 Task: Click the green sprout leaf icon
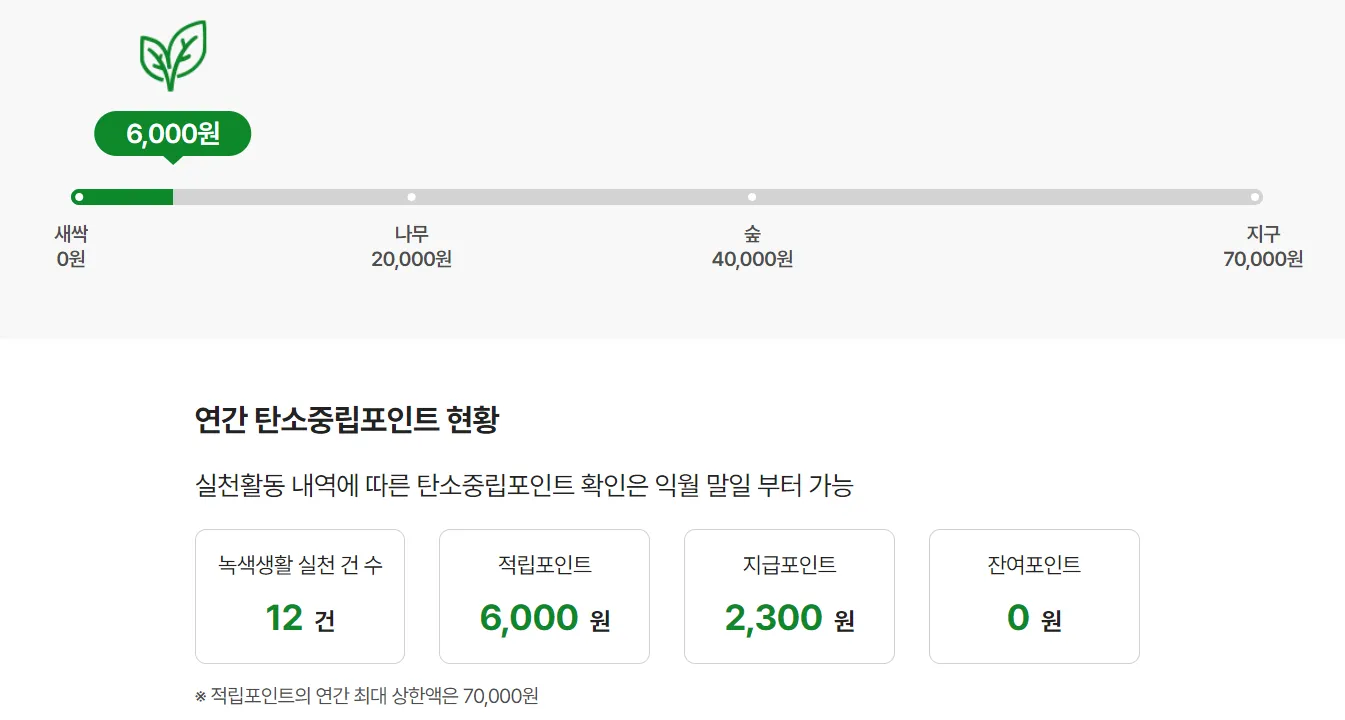tap(172, 55)
